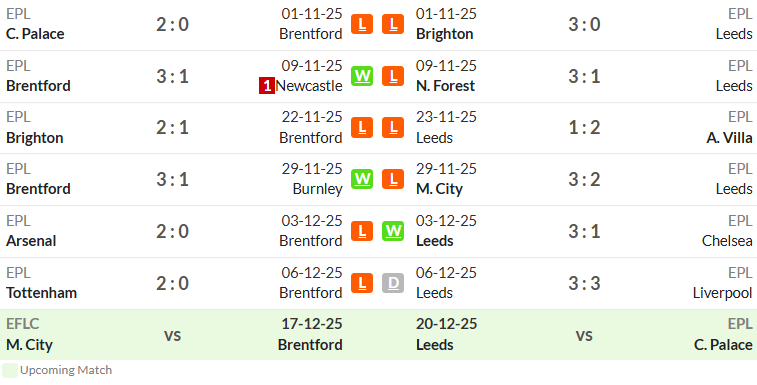Click Brentford's L badge for Arsenal match
Image resolution: width=757 pixels, height=385 pixels.
tap(362, 231)
